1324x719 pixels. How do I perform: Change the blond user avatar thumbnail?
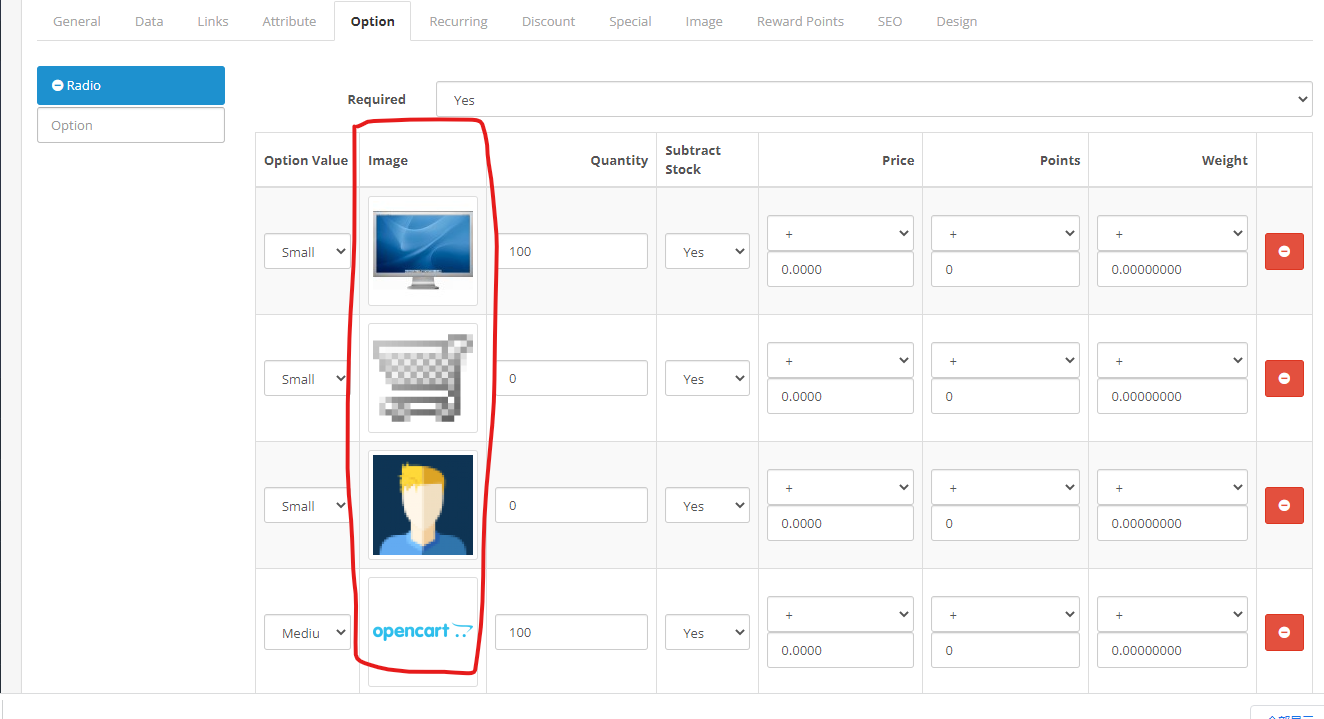pos(423,505)
